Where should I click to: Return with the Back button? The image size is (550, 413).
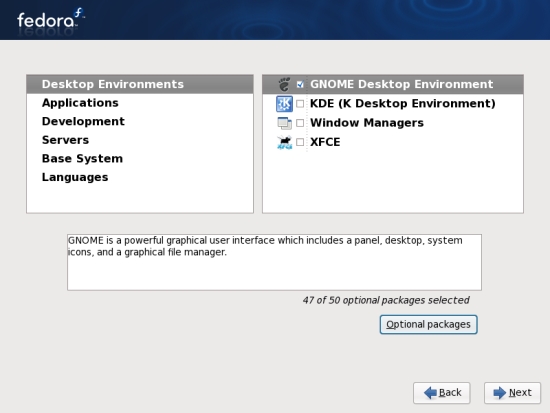click(x=442, y=393)
